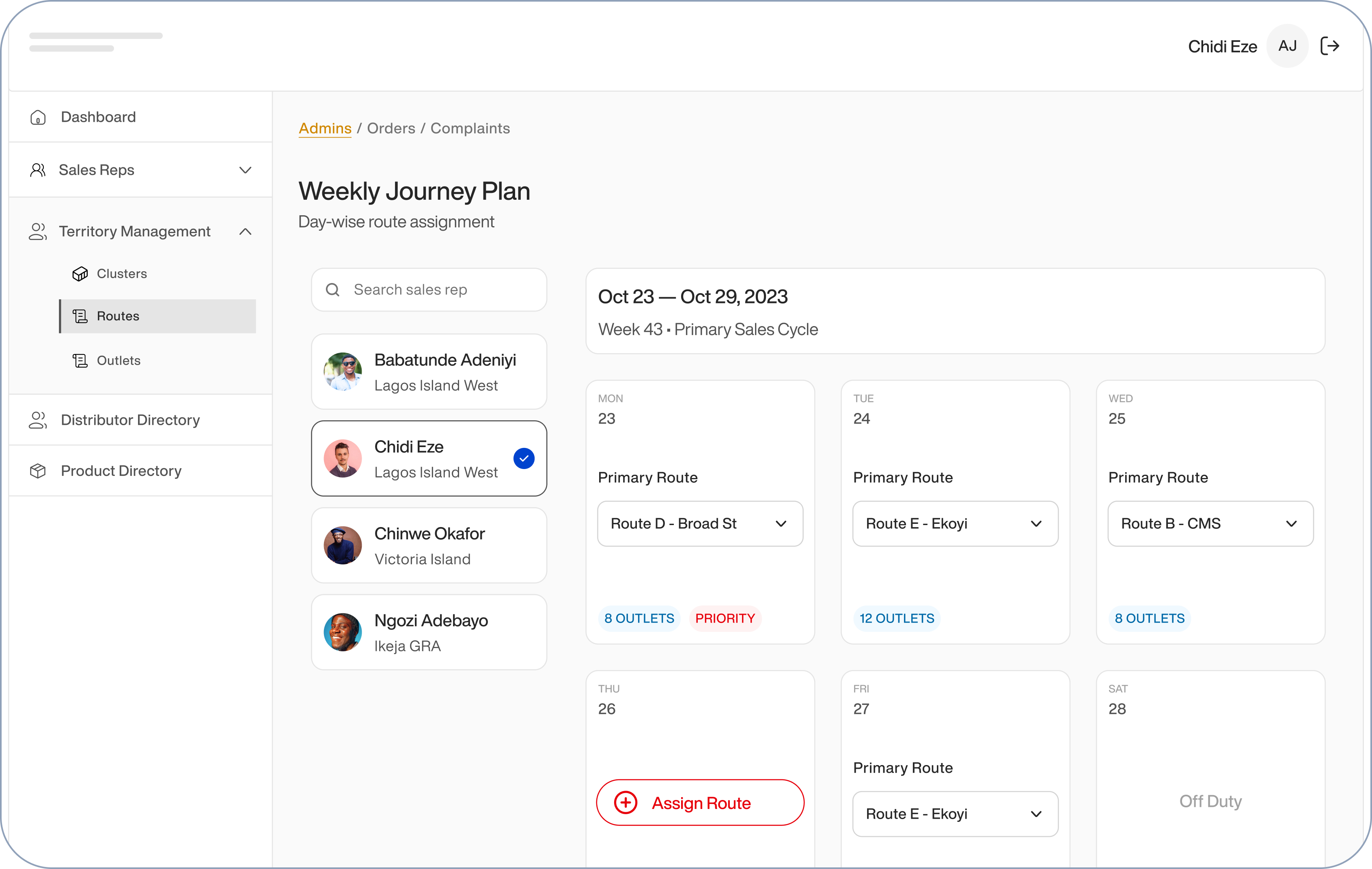Click the PRIORITY badge on Monday

[725, 618]
